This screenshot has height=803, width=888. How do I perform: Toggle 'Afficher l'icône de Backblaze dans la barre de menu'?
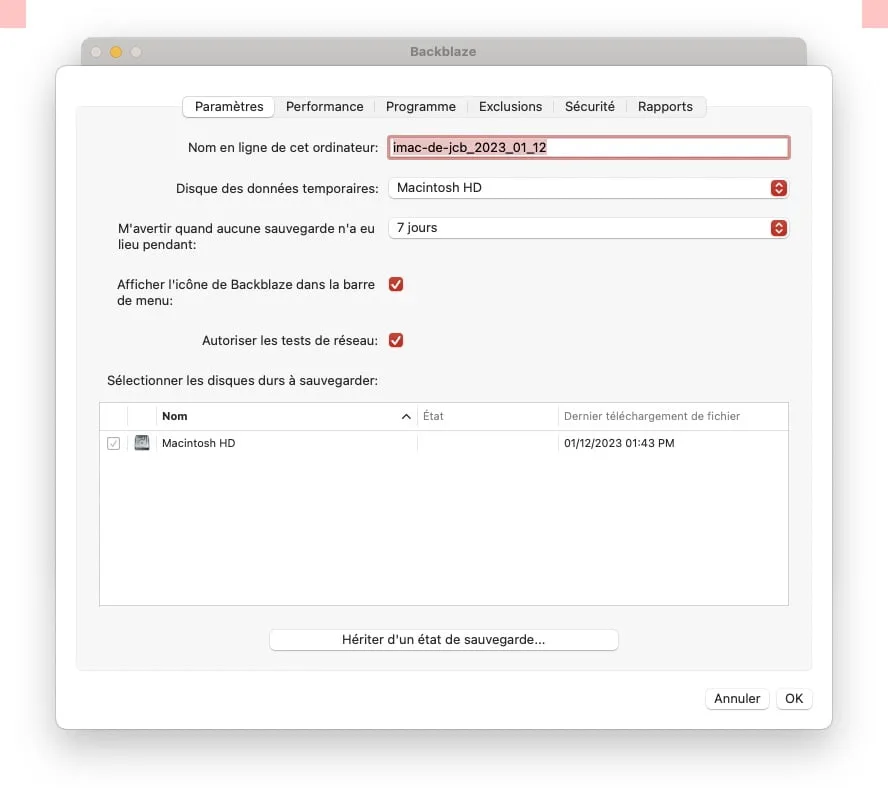396,284
